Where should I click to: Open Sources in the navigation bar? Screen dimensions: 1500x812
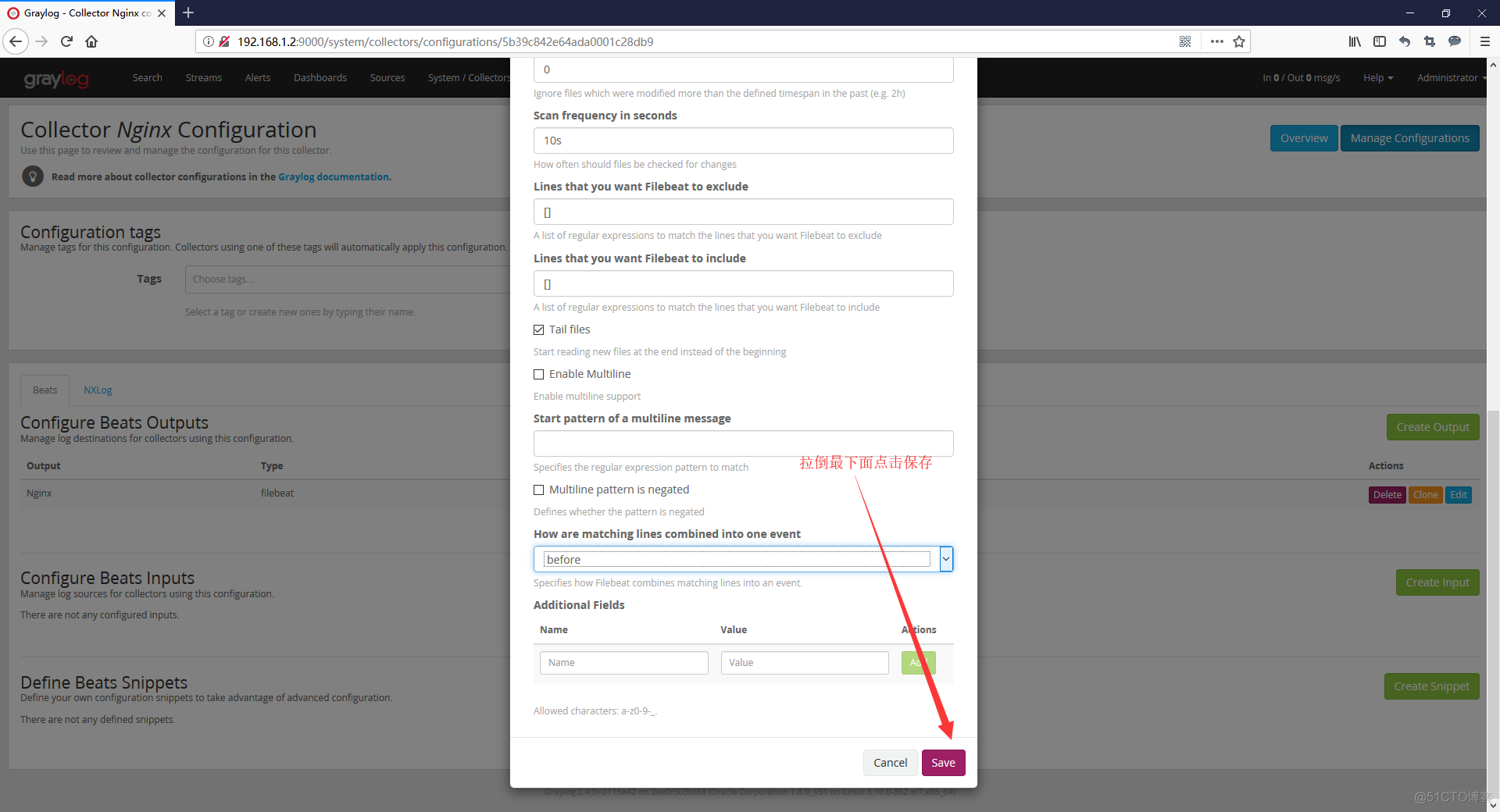coord(387,77)
